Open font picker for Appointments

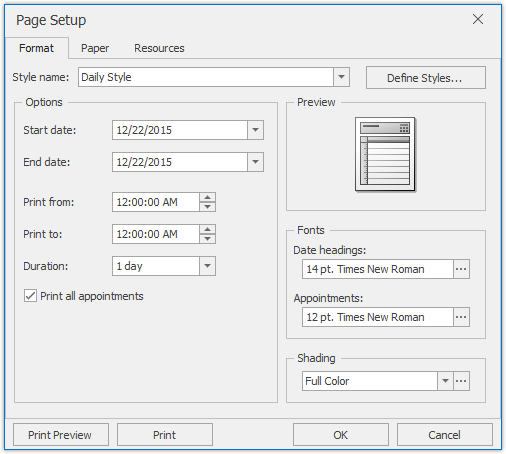pos(461,317)
